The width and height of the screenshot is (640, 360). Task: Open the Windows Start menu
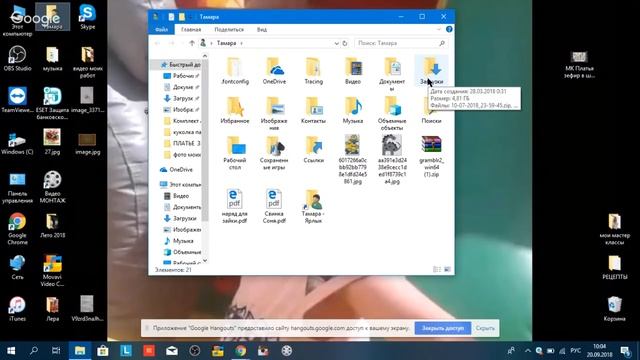[x=11, y=351]
